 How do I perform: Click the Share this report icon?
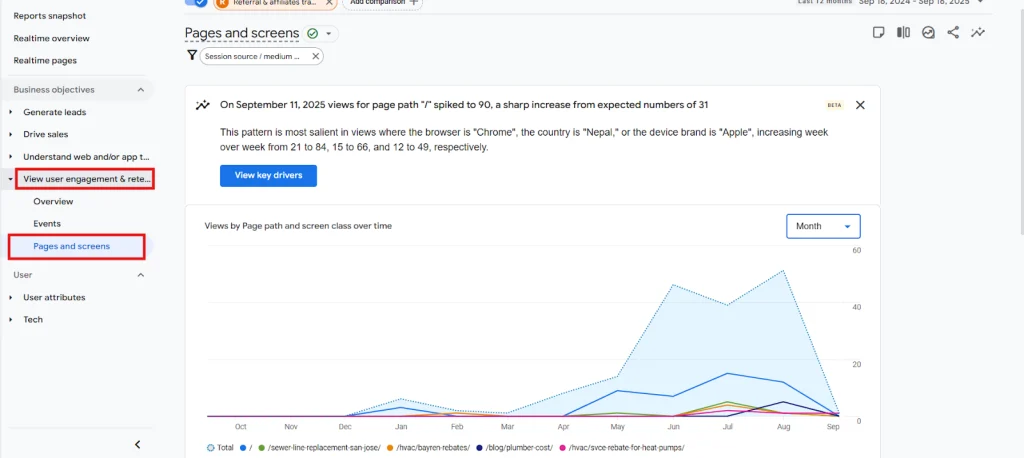tap(953, 32)
